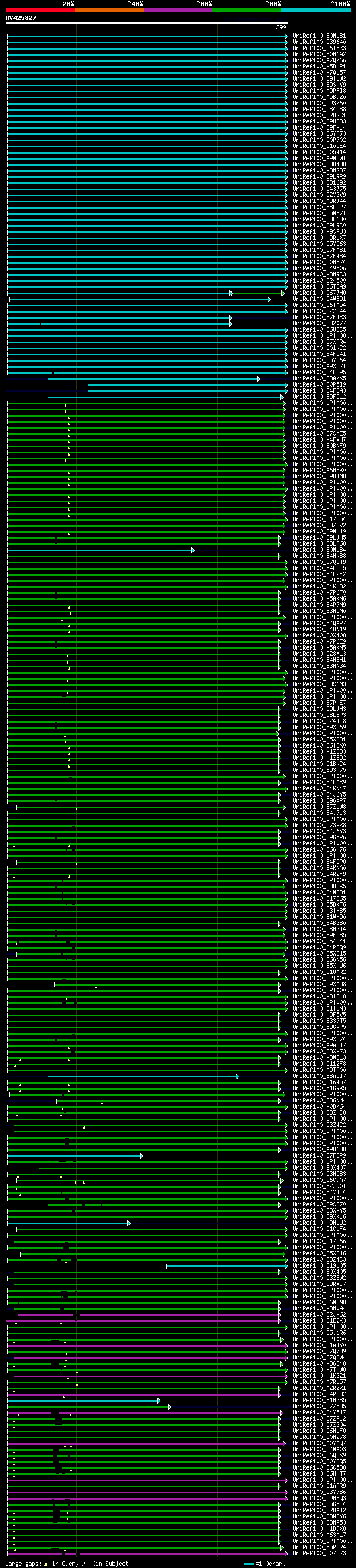Viewport: 356px width, 1568px height.
Task: Select label UniRef100_Q7XPR4
Action: click(319, 342)
